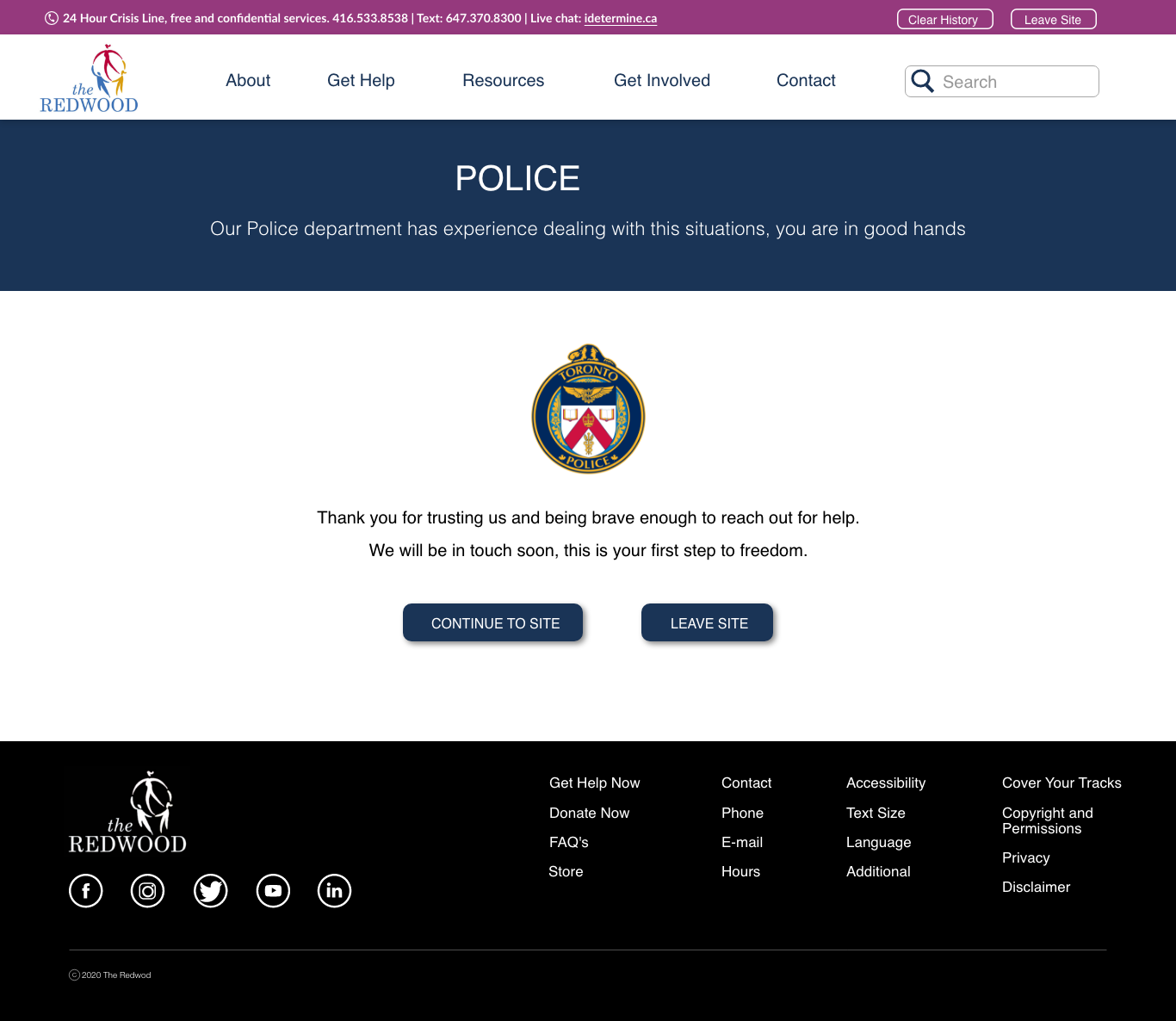Image resolution: width=1176 pixels, height=1021 pixels.
Task: Click the LEAVE SITE button below message
Action: tap(708, 622)
